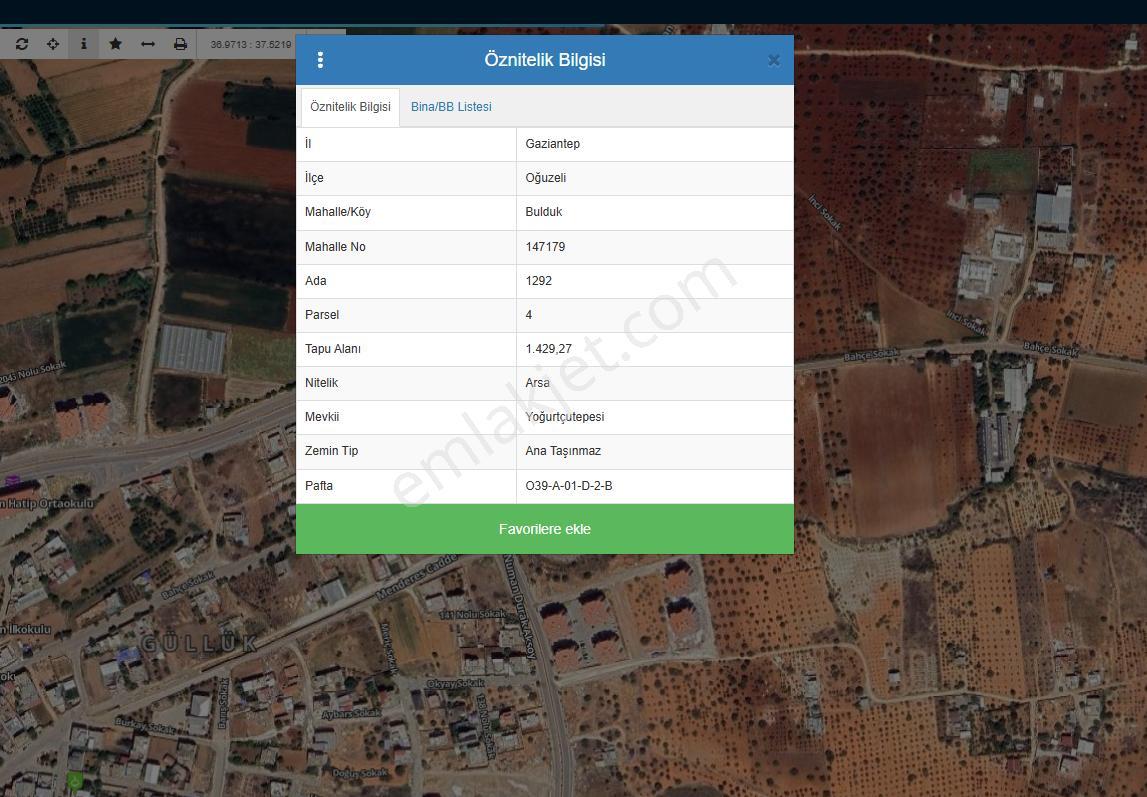Select the measure distance arrow tool
1147x797 pixels.
click(x=148, y=44)
